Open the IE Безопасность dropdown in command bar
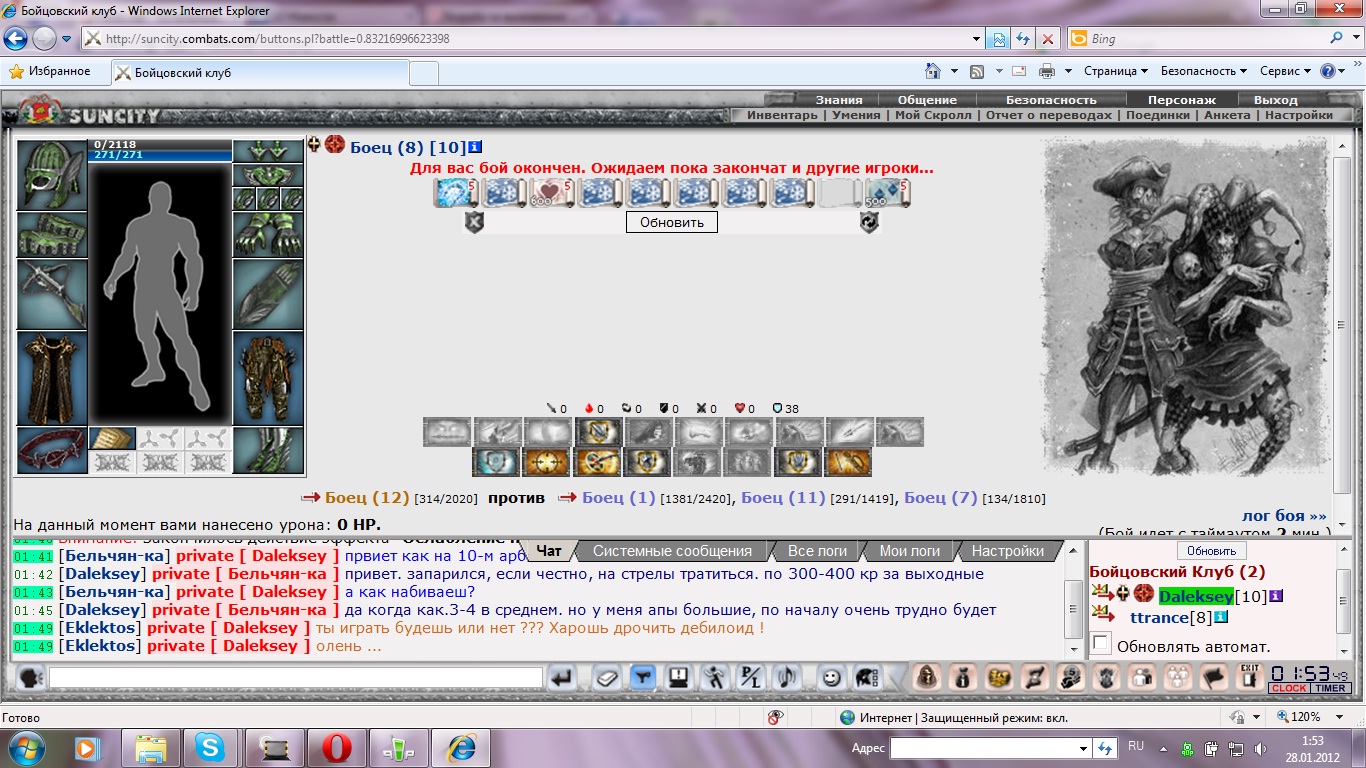Image resolution: width=1366 pixels, height=768 pixels. pos(1204,71)
